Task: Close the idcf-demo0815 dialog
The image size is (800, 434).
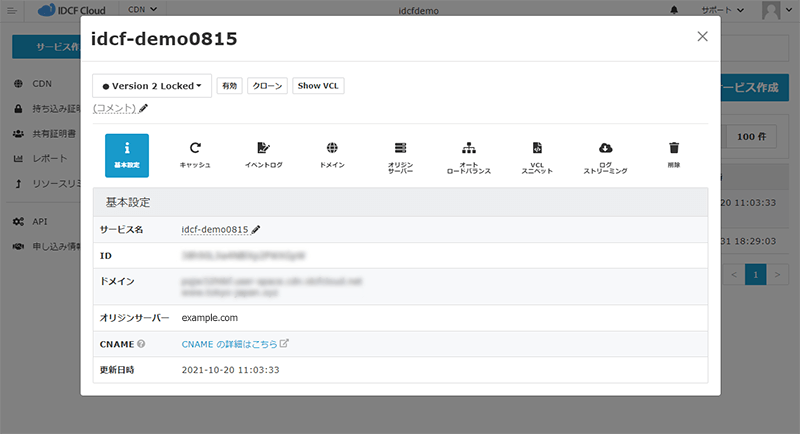Action: pos(702,36)
